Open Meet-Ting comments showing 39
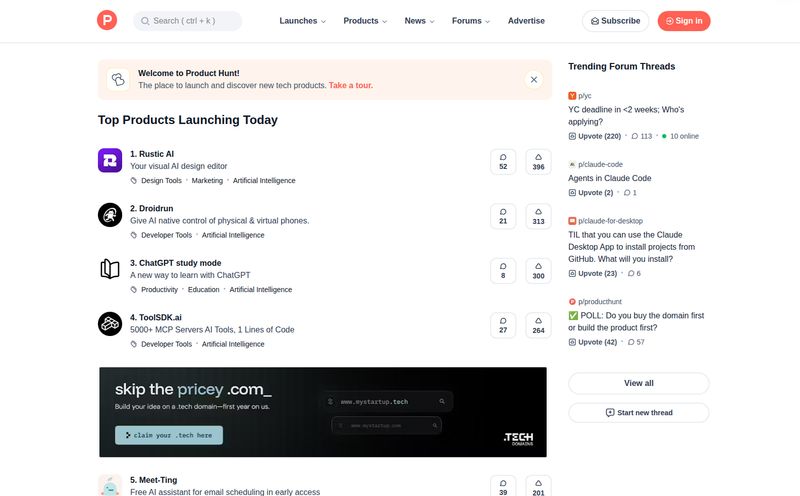 coord(503,486)
